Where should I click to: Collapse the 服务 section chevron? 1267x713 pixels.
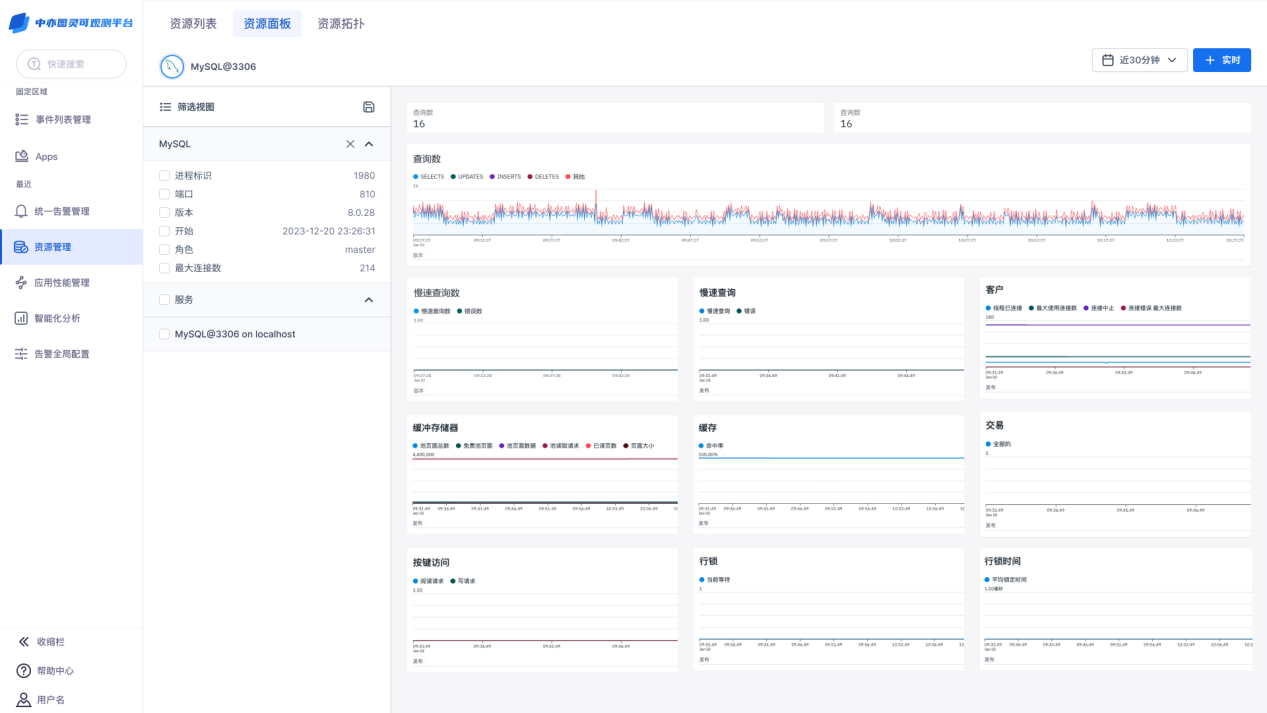[x=369, y=300]
